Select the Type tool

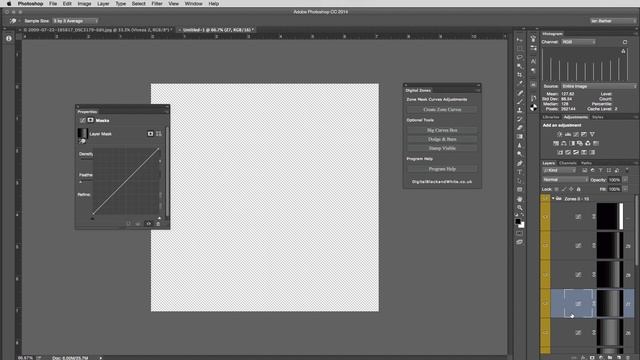(520, 172)
